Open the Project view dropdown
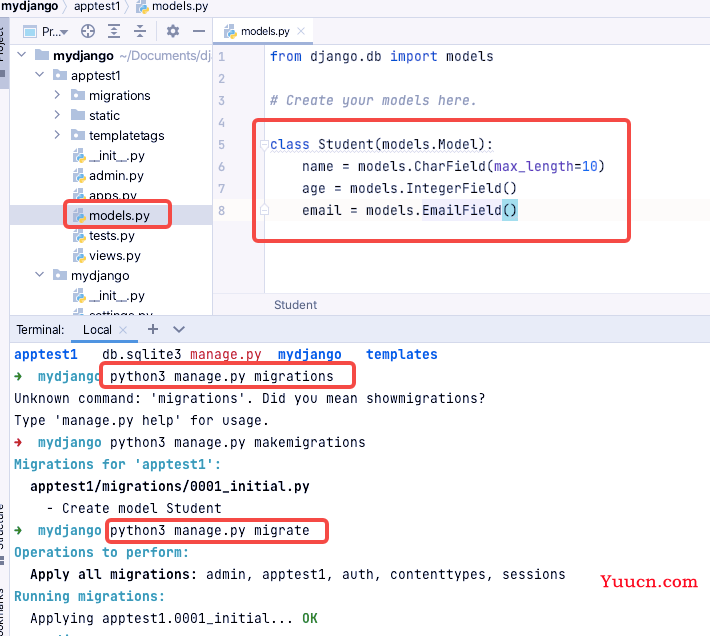Image resolution: width=710 pixels, height=636 pixels. 45,32
